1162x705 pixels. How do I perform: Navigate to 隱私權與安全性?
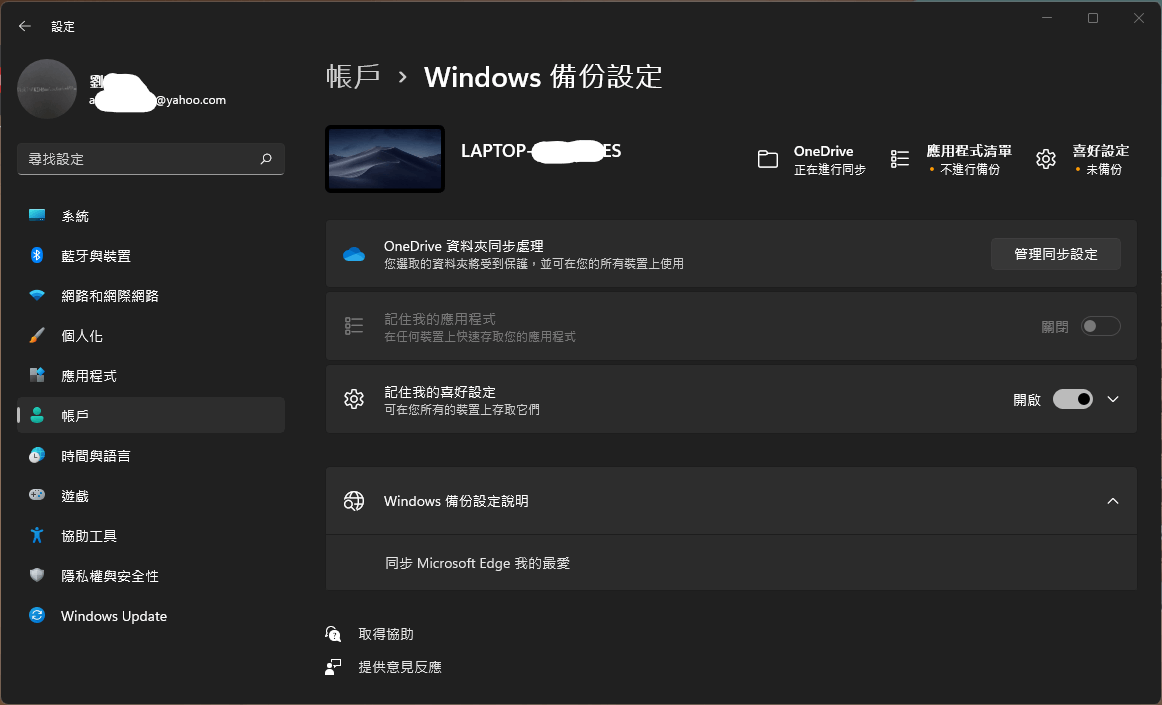click(151, 576)
